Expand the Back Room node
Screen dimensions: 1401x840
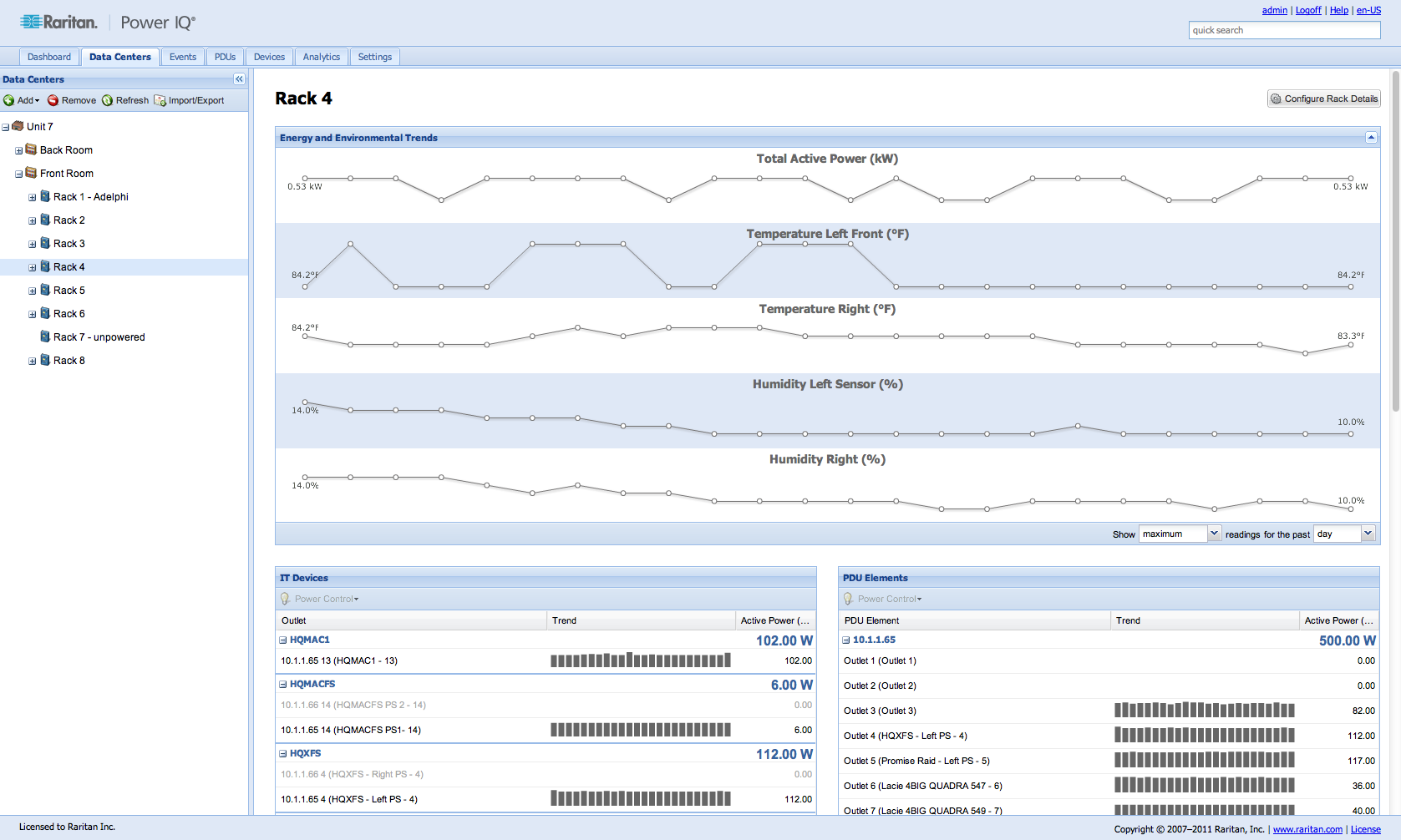coord(18,150)
